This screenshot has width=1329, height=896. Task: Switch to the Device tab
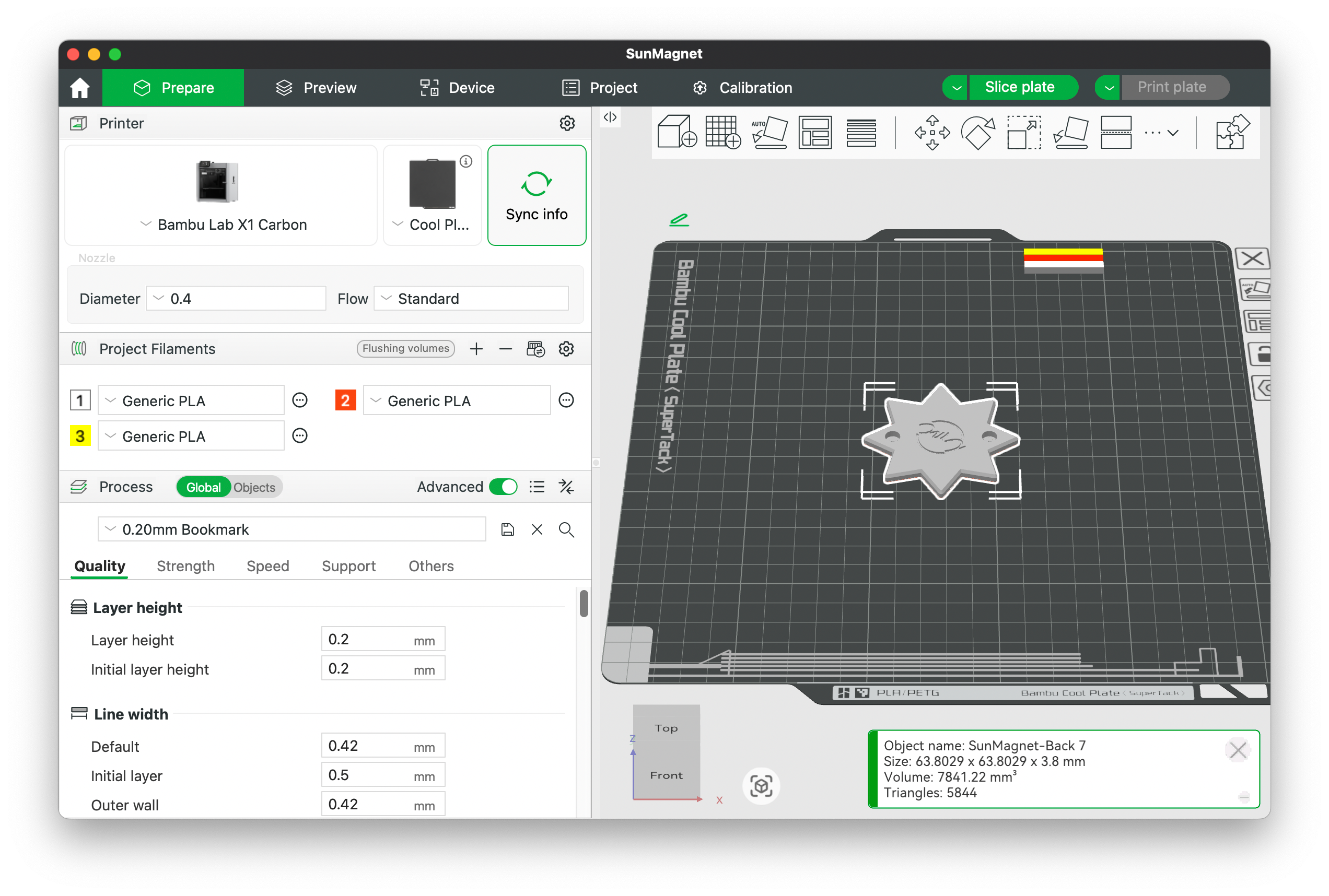click(457, 87)
